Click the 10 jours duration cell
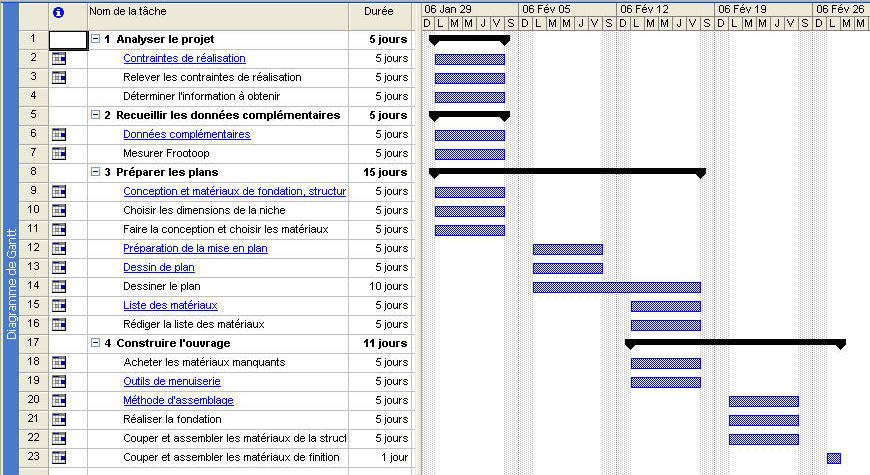 (381, 286)
